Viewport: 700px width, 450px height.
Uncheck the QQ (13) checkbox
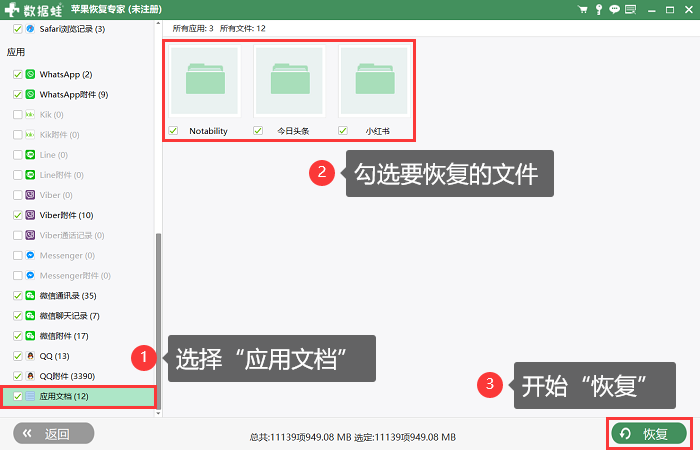click(x=17, y=355)
